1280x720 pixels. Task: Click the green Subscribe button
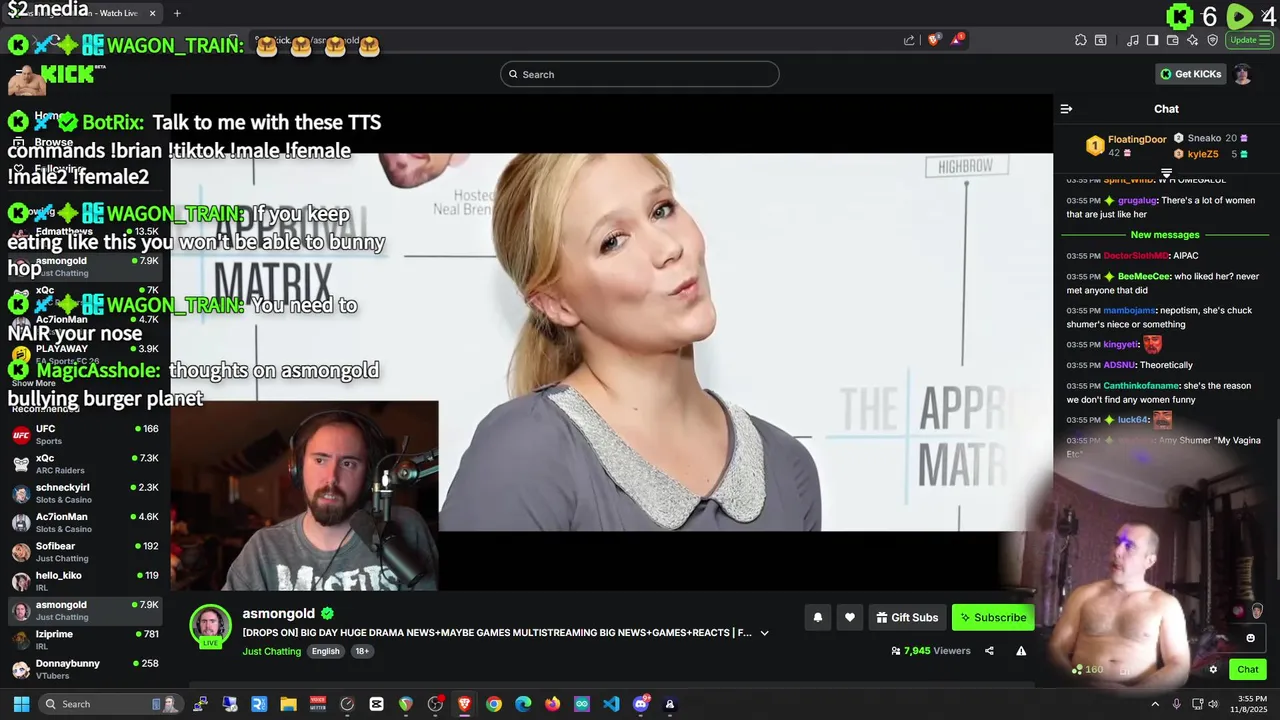tap(993, 618)
